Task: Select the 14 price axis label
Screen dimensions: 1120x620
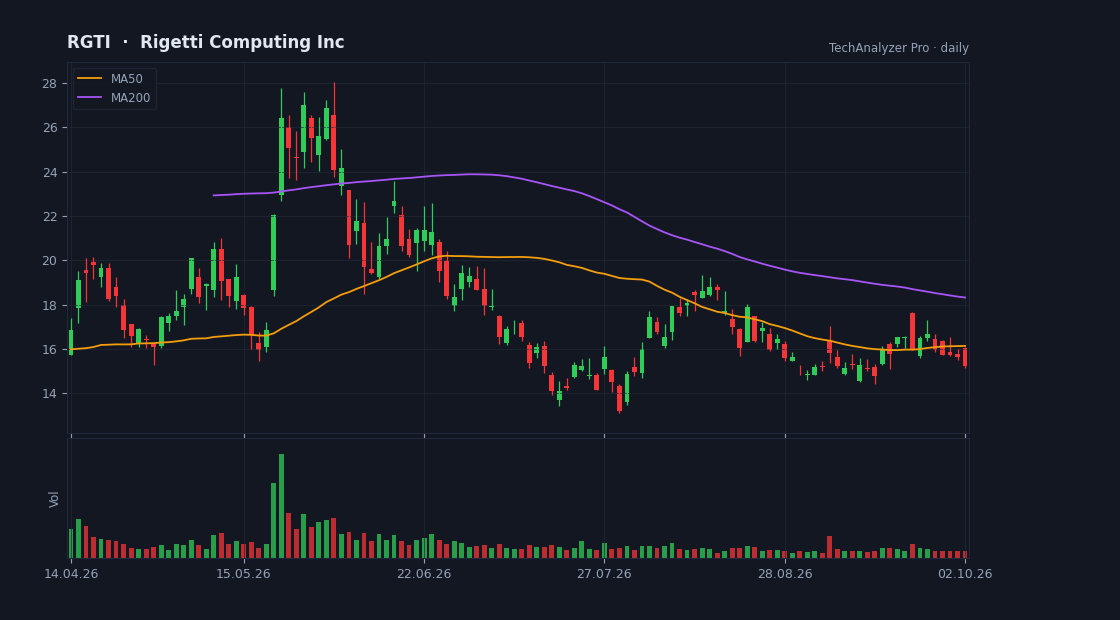Action: tap(49, 394)
